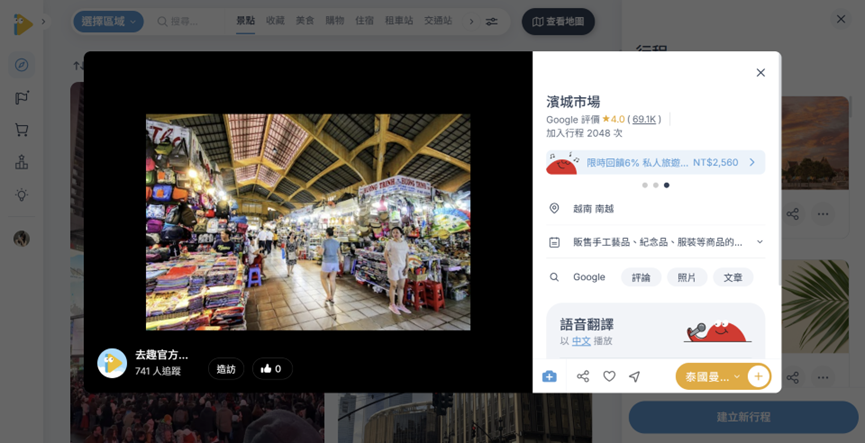Open the more options on the second trip card
This screenshot has height=443, width=865.
[x=823, y=377]
